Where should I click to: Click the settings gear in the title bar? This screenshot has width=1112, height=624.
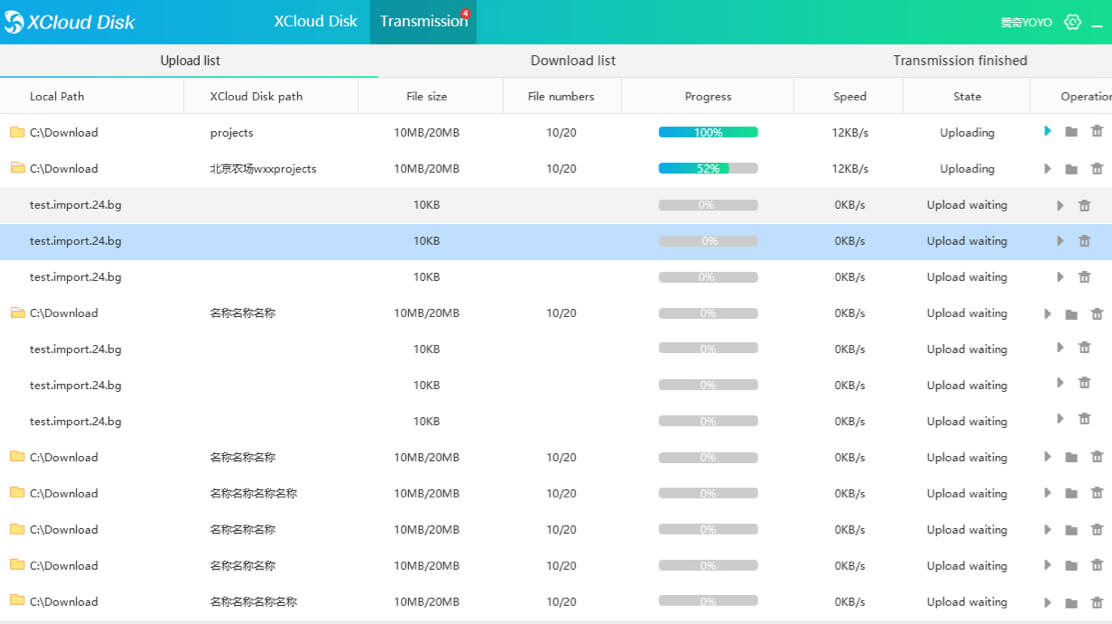click(1070, 21)
